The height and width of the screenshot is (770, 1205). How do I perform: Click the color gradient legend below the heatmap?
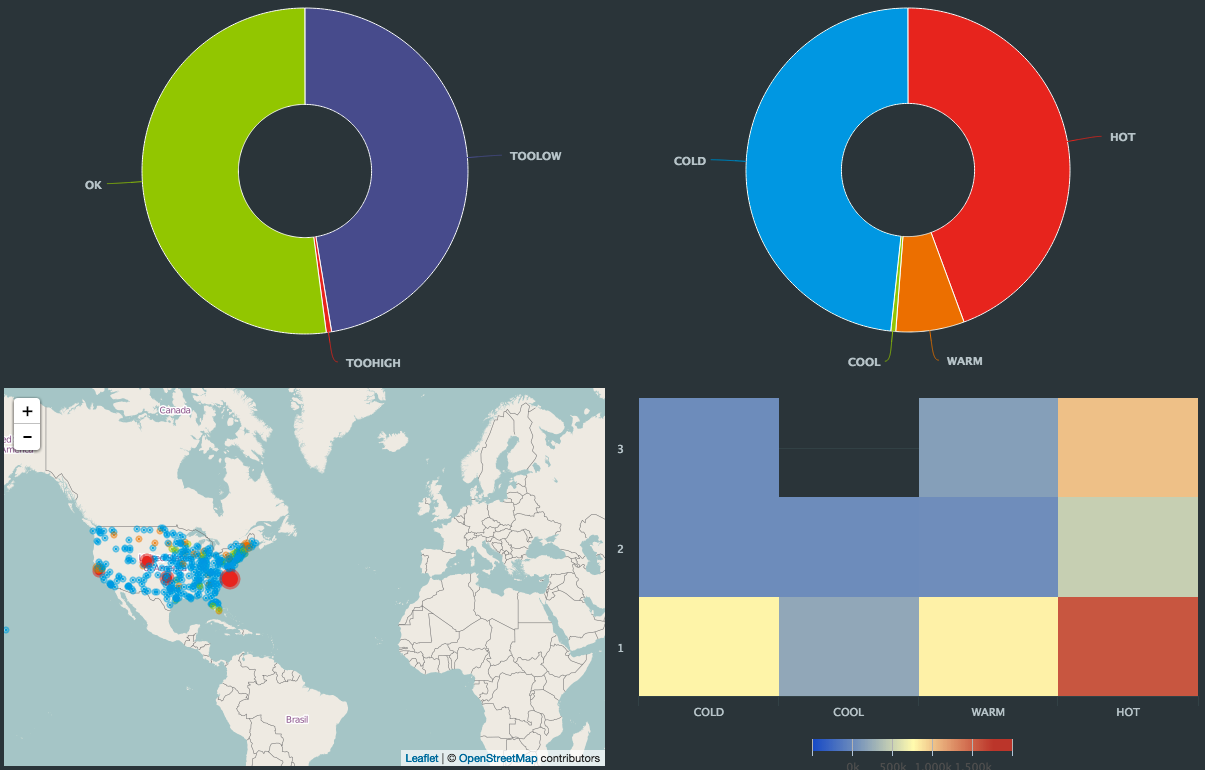[x=911, y=745]
